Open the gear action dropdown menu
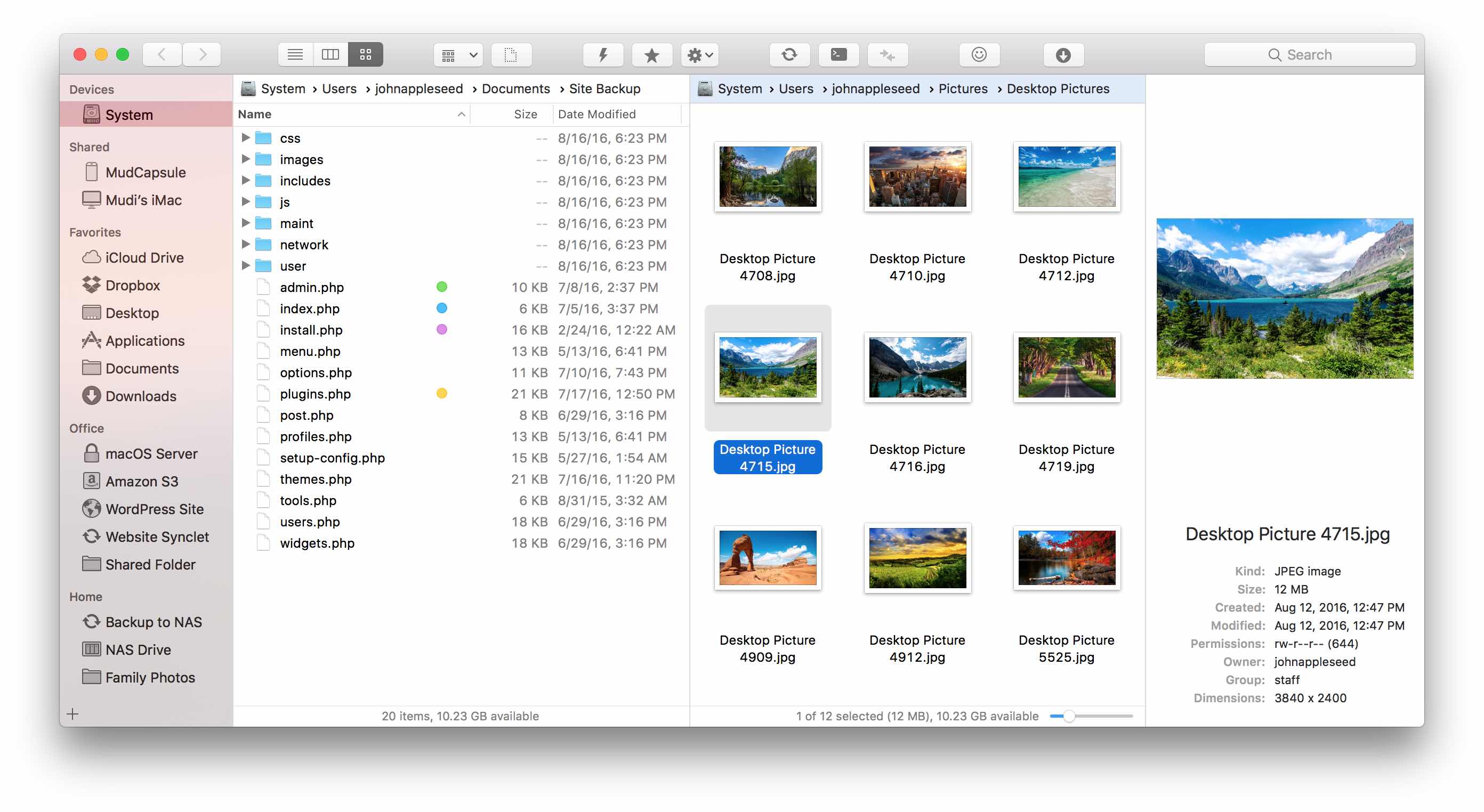Screen dimensions: 1484x812 [699, 55]
